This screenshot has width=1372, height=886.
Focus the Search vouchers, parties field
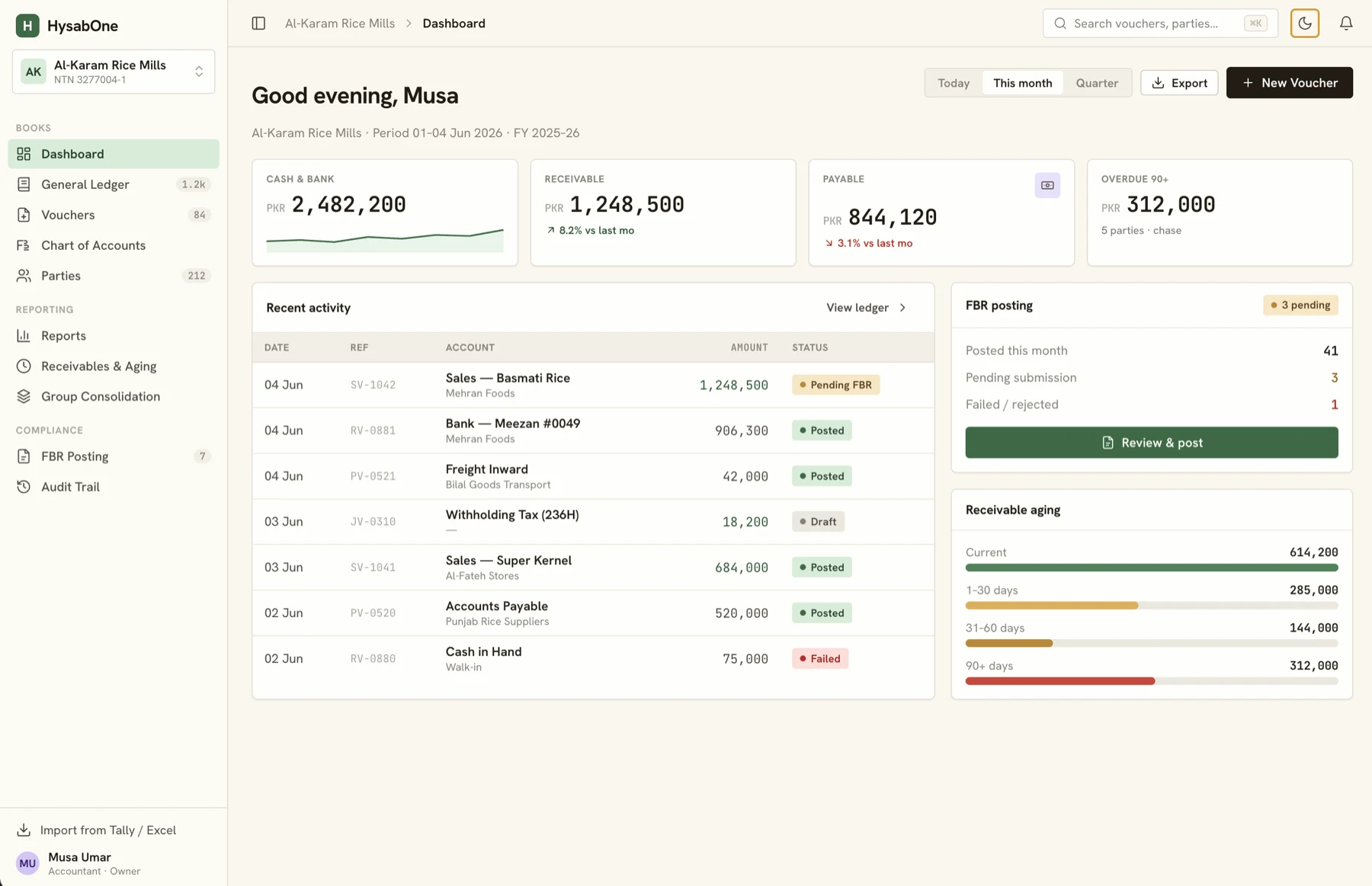[x=1159, y=24]
